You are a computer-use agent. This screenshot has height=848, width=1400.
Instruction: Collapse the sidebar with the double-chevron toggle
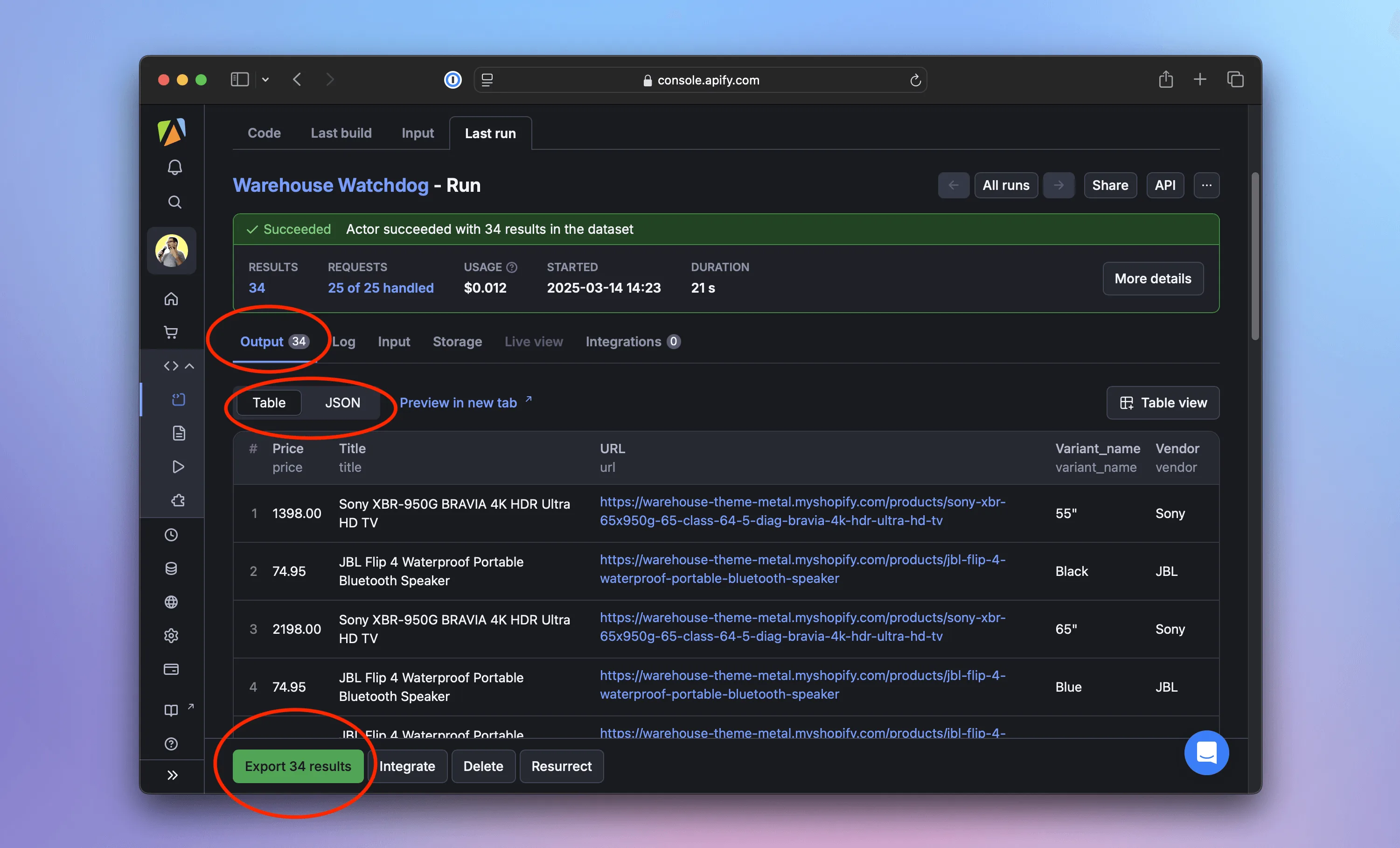point(172,775)
